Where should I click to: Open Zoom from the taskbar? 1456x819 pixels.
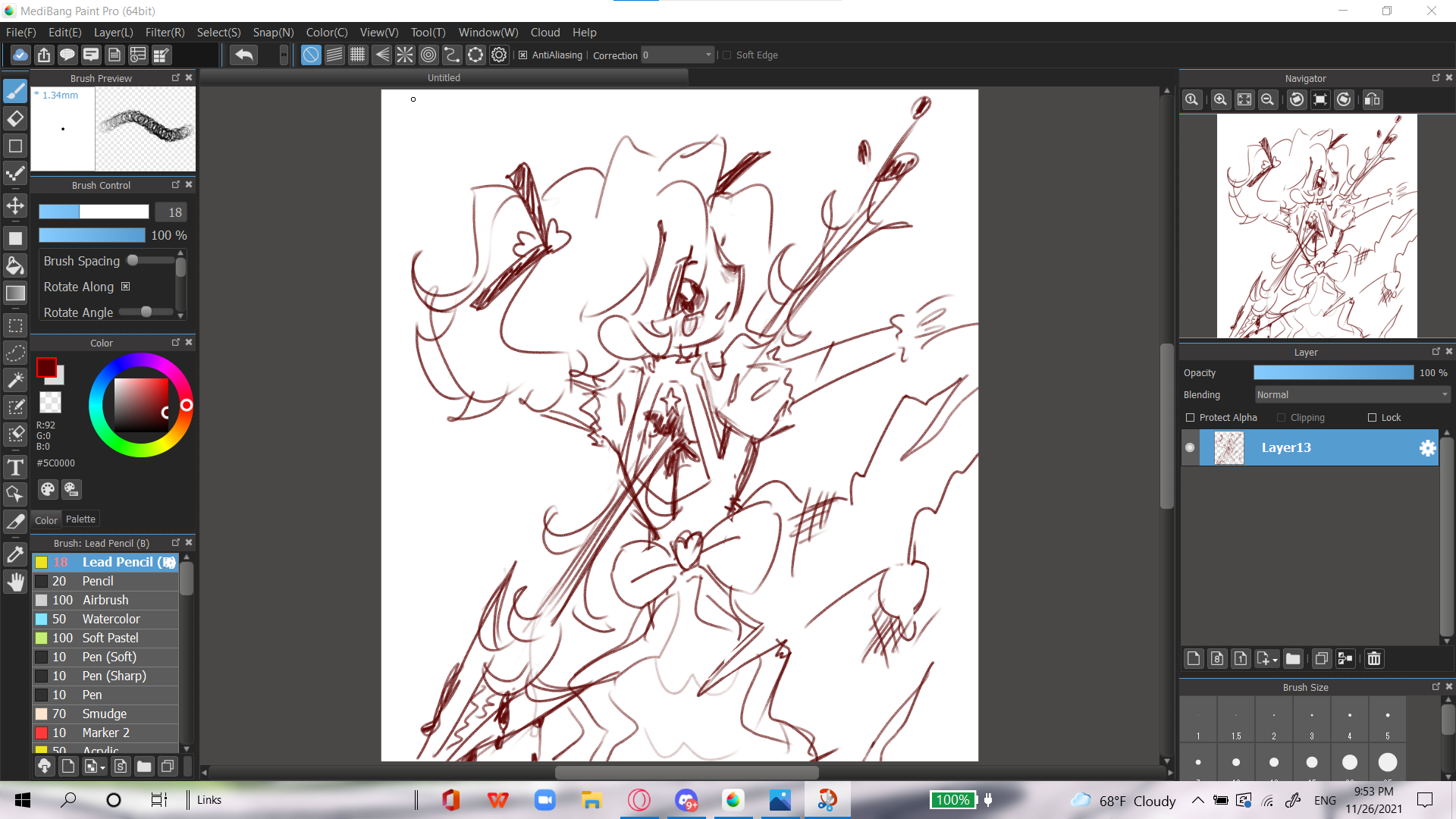pos(544,800)
